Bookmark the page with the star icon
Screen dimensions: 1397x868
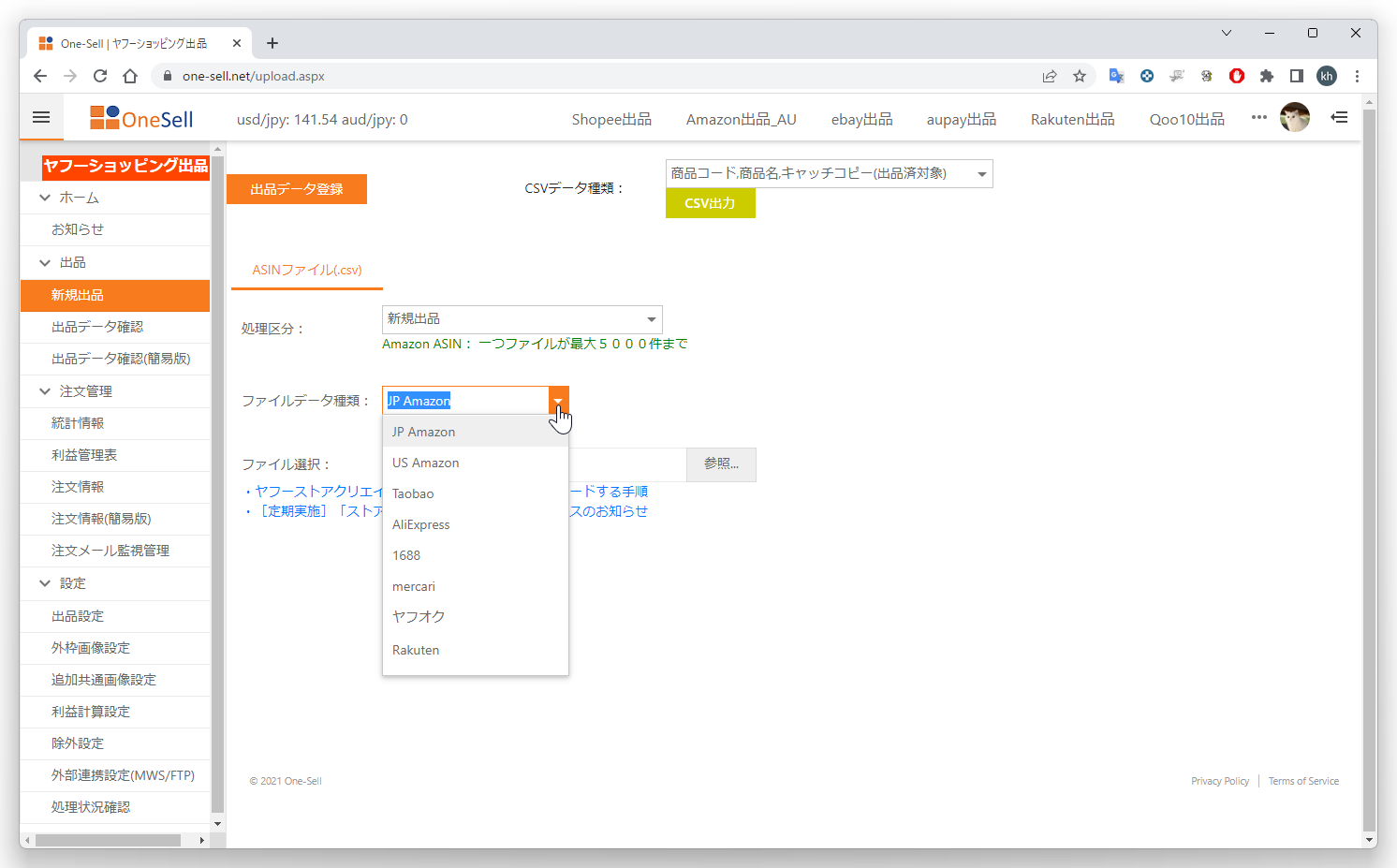(x=1081, y=76)
